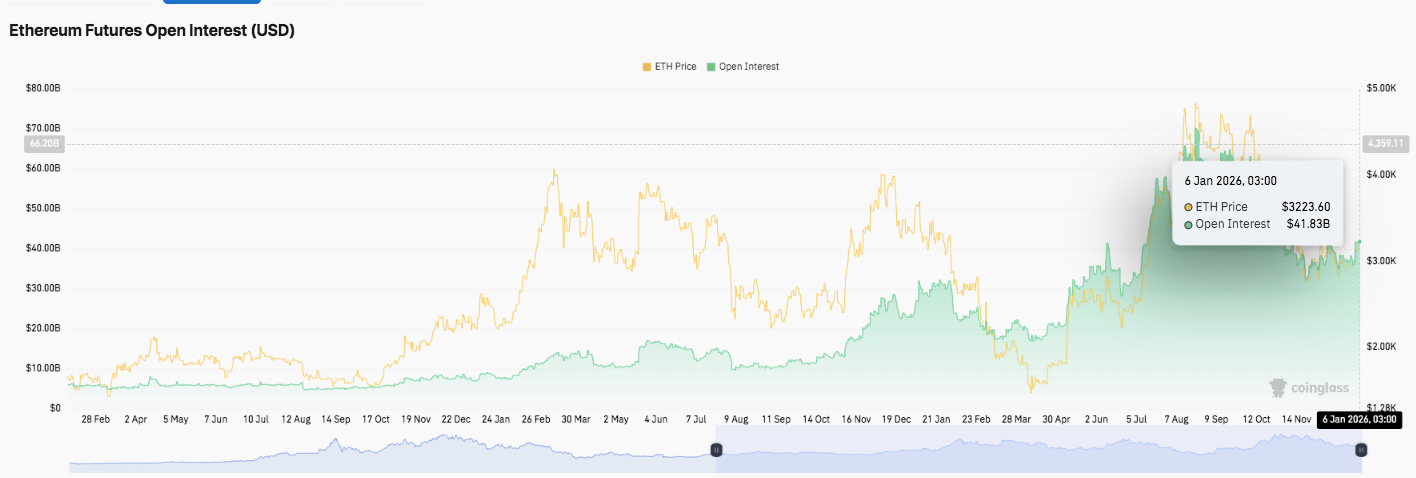Click the Ethereum Futures Open Interest title
This screenshot has width=1416, height=478.
(151, 31)
